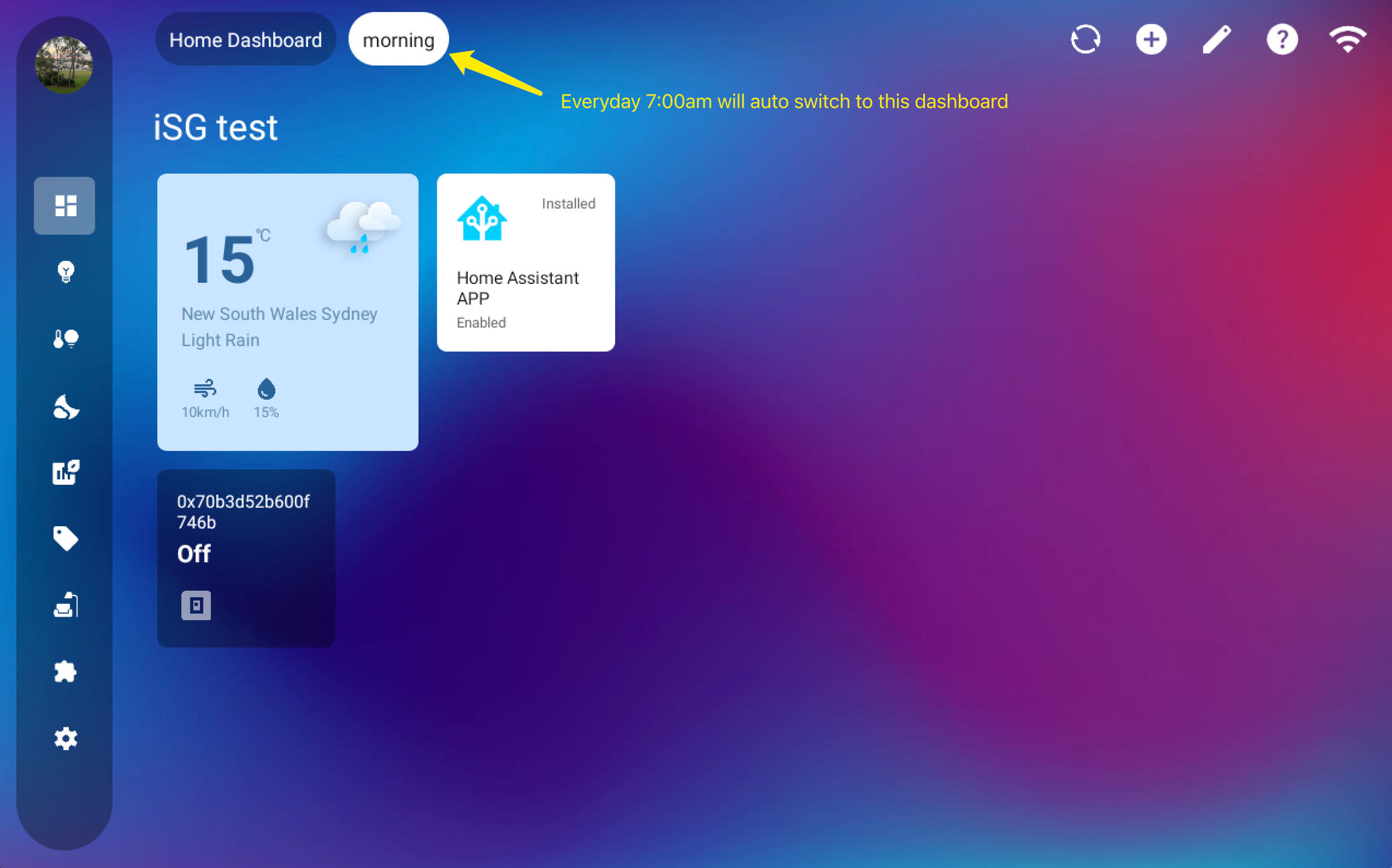Switch to Home Dashboard tab
Screen dimensions: 1392x868
[245, 40]
